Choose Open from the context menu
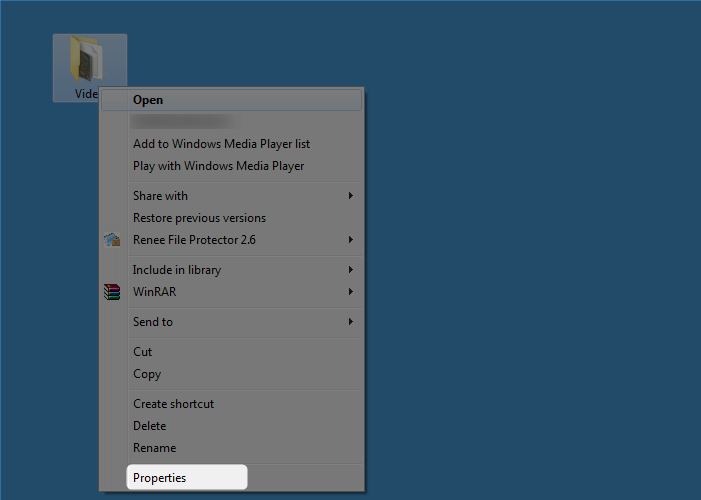The width and height of the screenshot is (701, 500). pos(148,100)
